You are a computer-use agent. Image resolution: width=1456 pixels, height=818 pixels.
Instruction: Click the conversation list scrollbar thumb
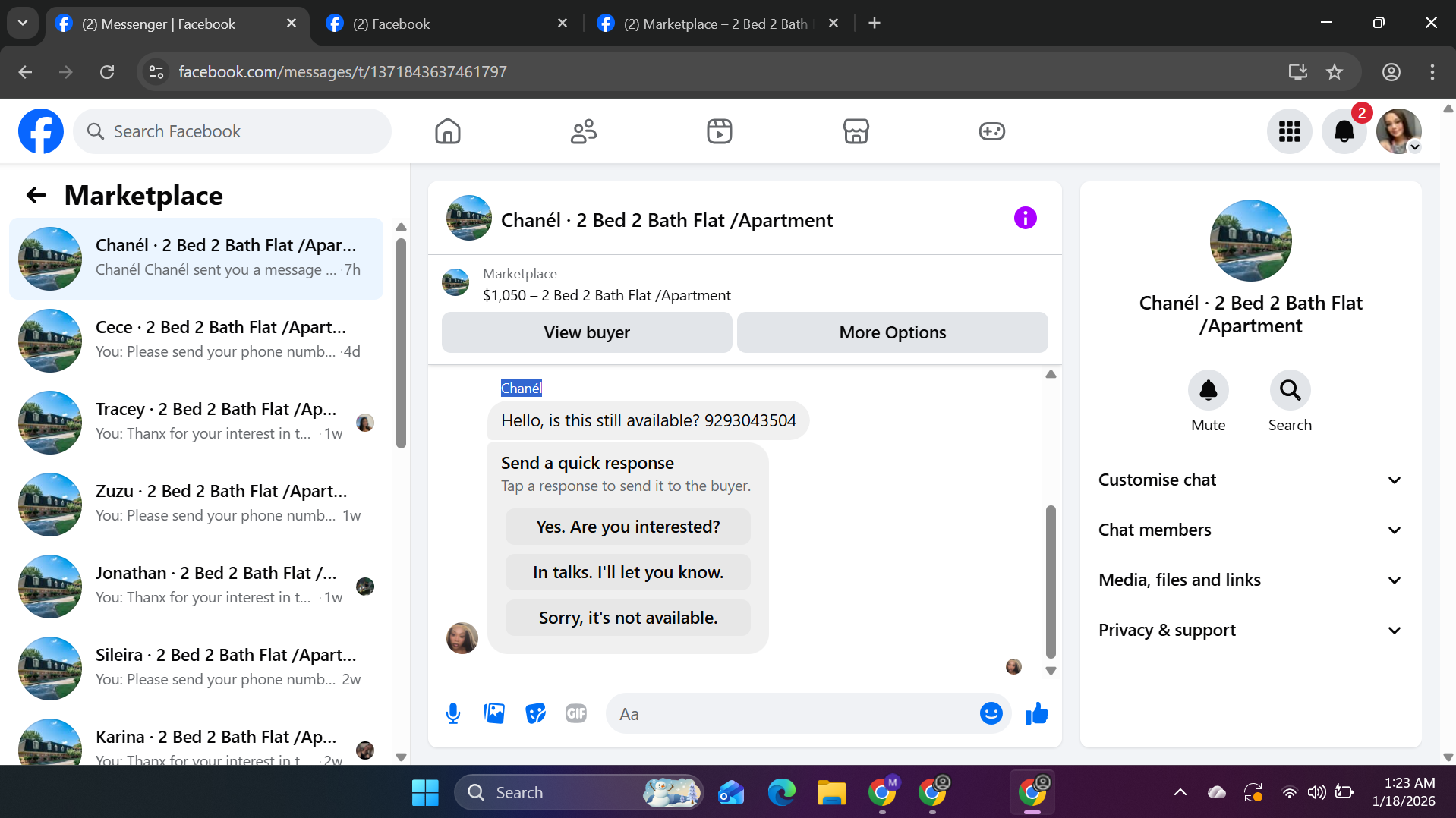[x=401, y=343]
